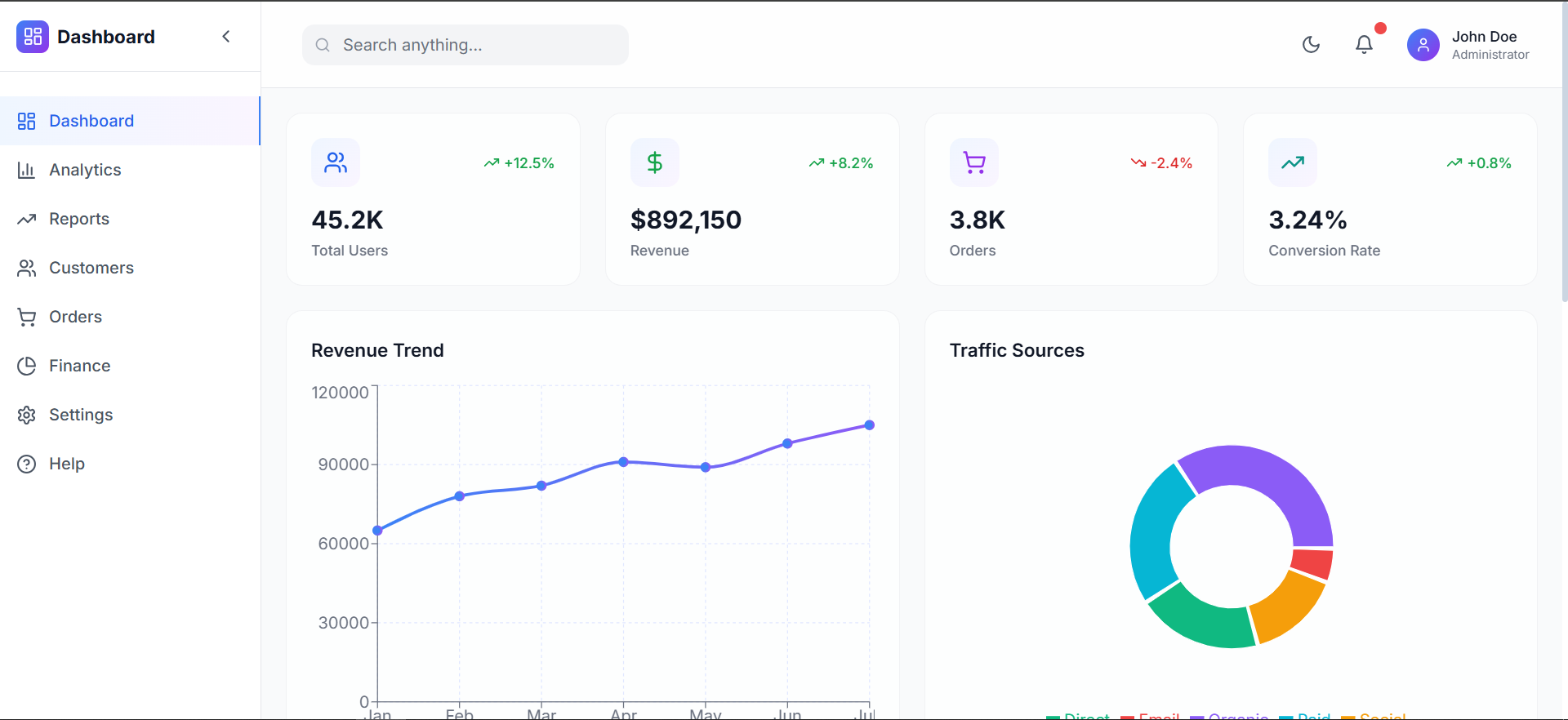
Task: Click the search magnifier icon
Action: coord(323,45)
